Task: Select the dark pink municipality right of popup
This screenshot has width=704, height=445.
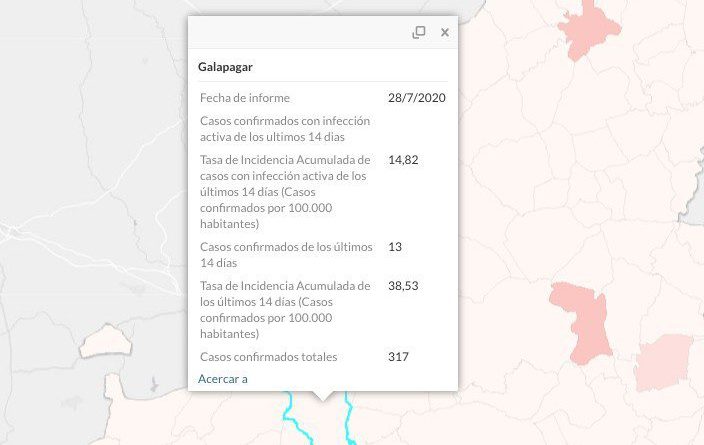Action: click(x=583, y=318)
